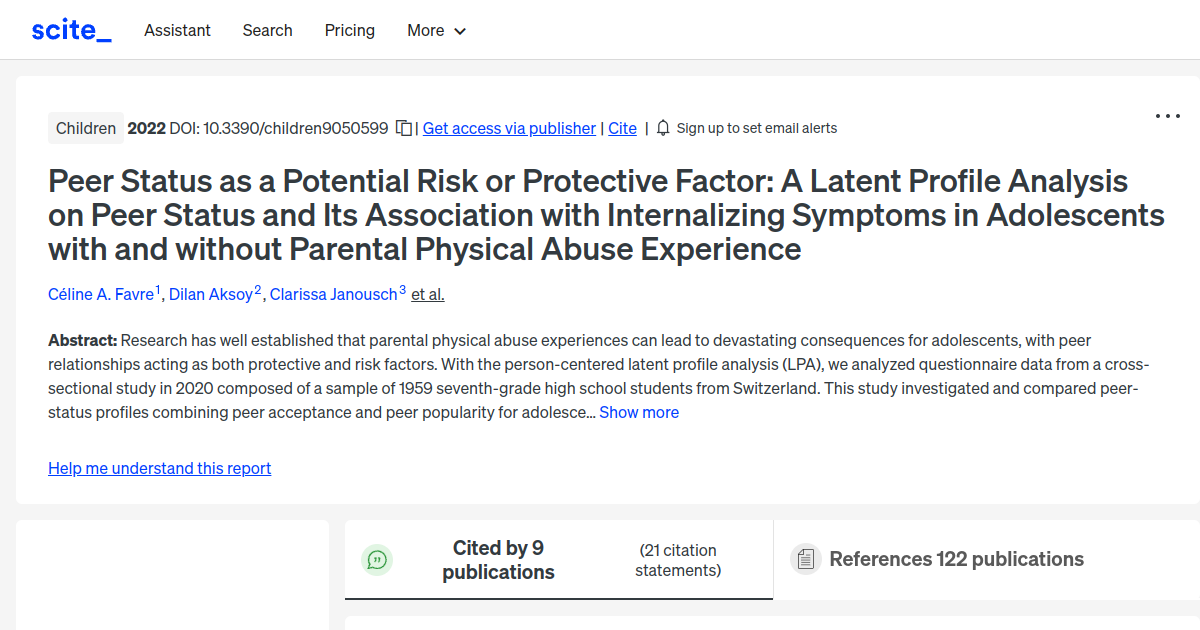
Task: Click the Children journal label
Action: [85, 128]
